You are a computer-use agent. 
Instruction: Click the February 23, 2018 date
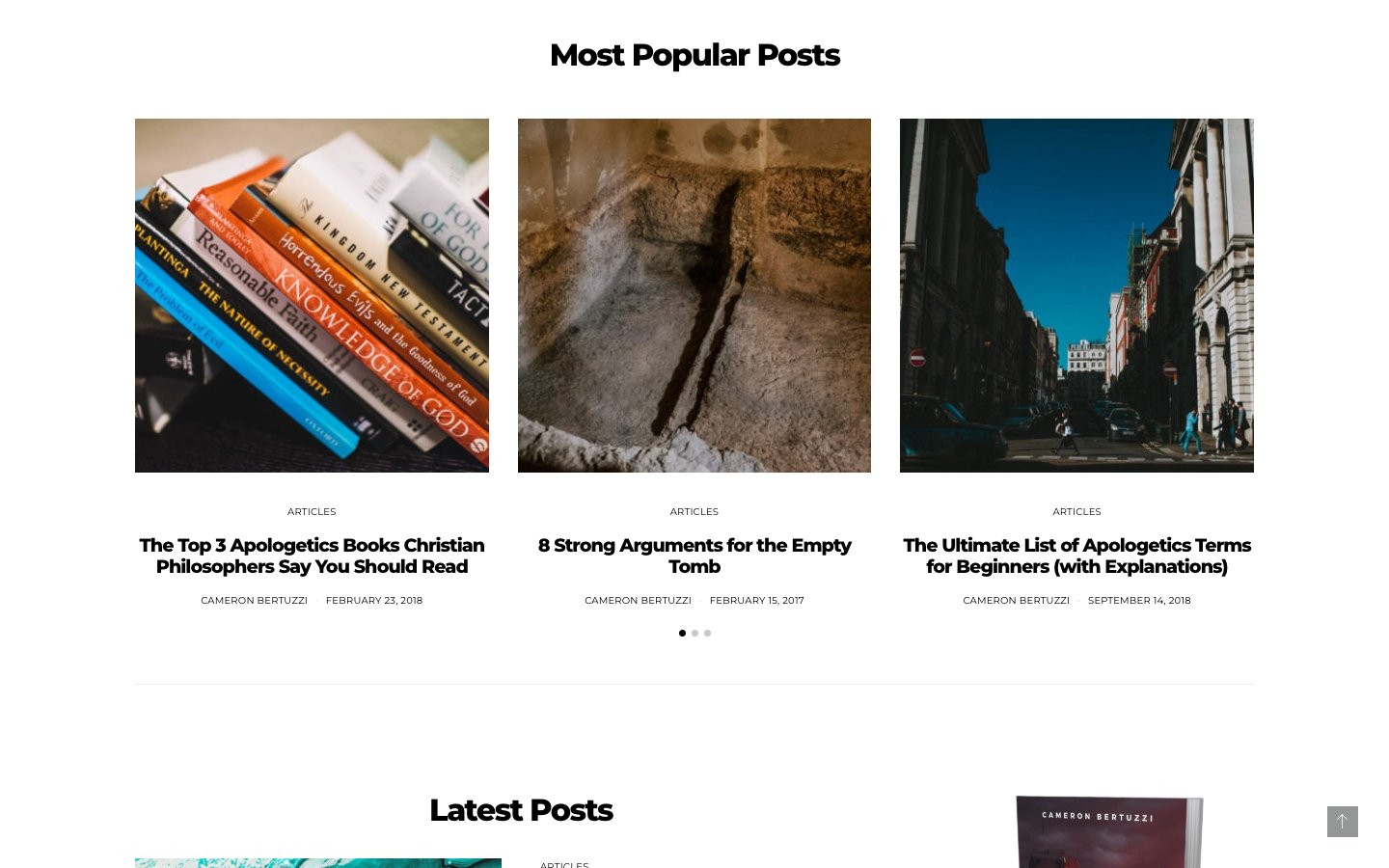374,600
